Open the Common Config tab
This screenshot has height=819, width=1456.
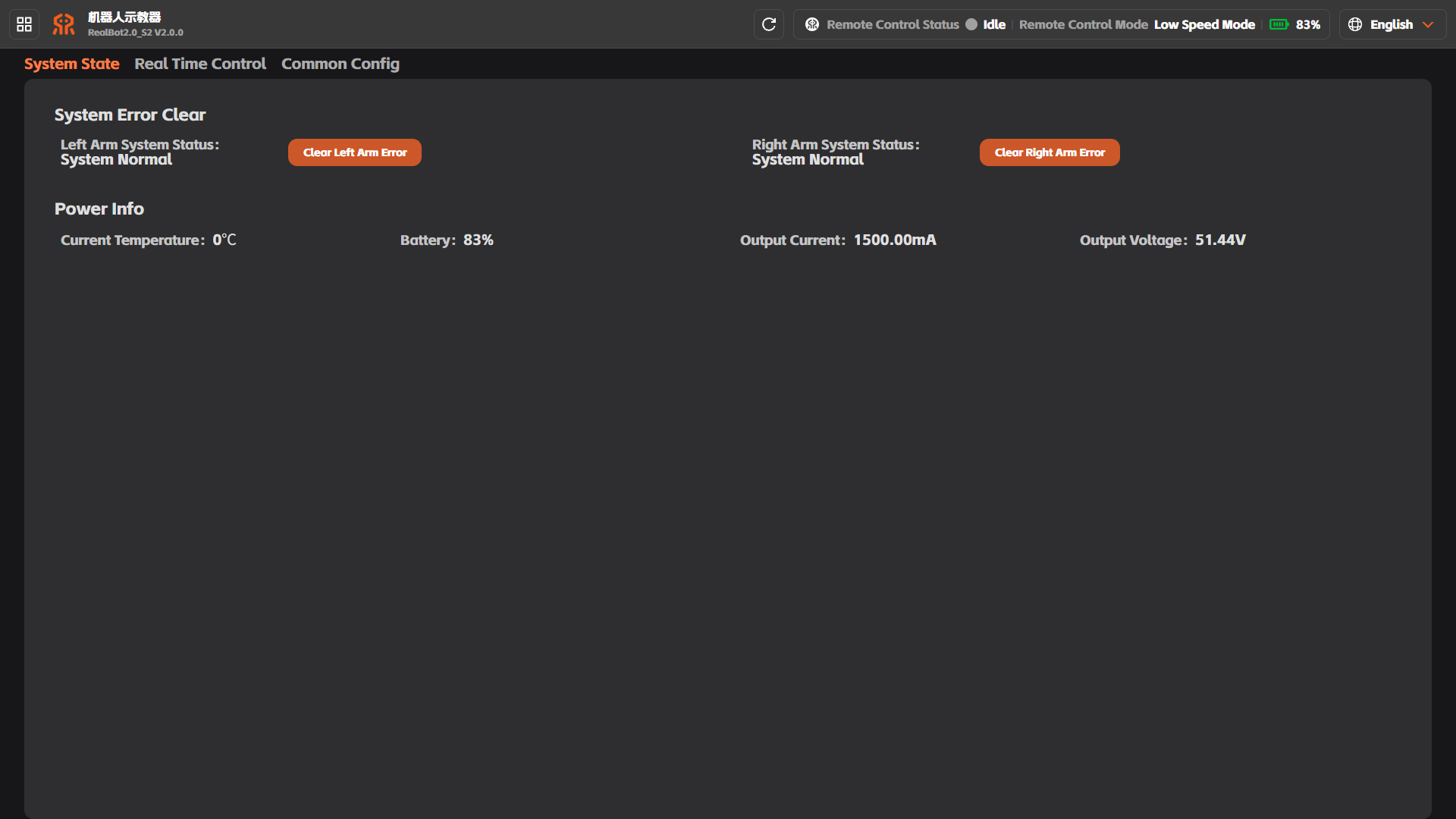point(340,64)
